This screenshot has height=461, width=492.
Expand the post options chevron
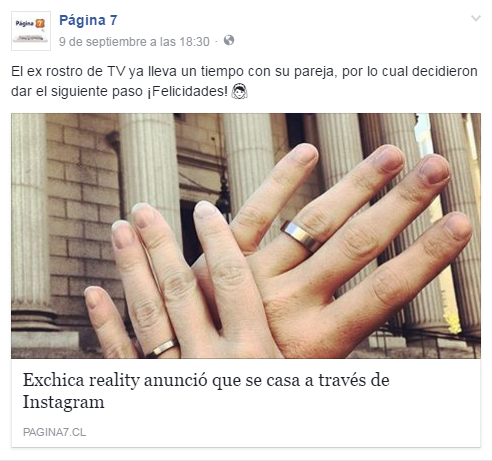pos(476,18)
